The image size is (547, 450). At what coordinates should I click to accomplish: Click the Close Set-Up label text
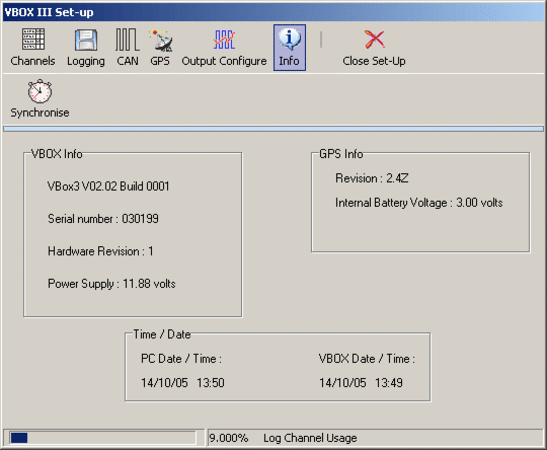point(374,61)
